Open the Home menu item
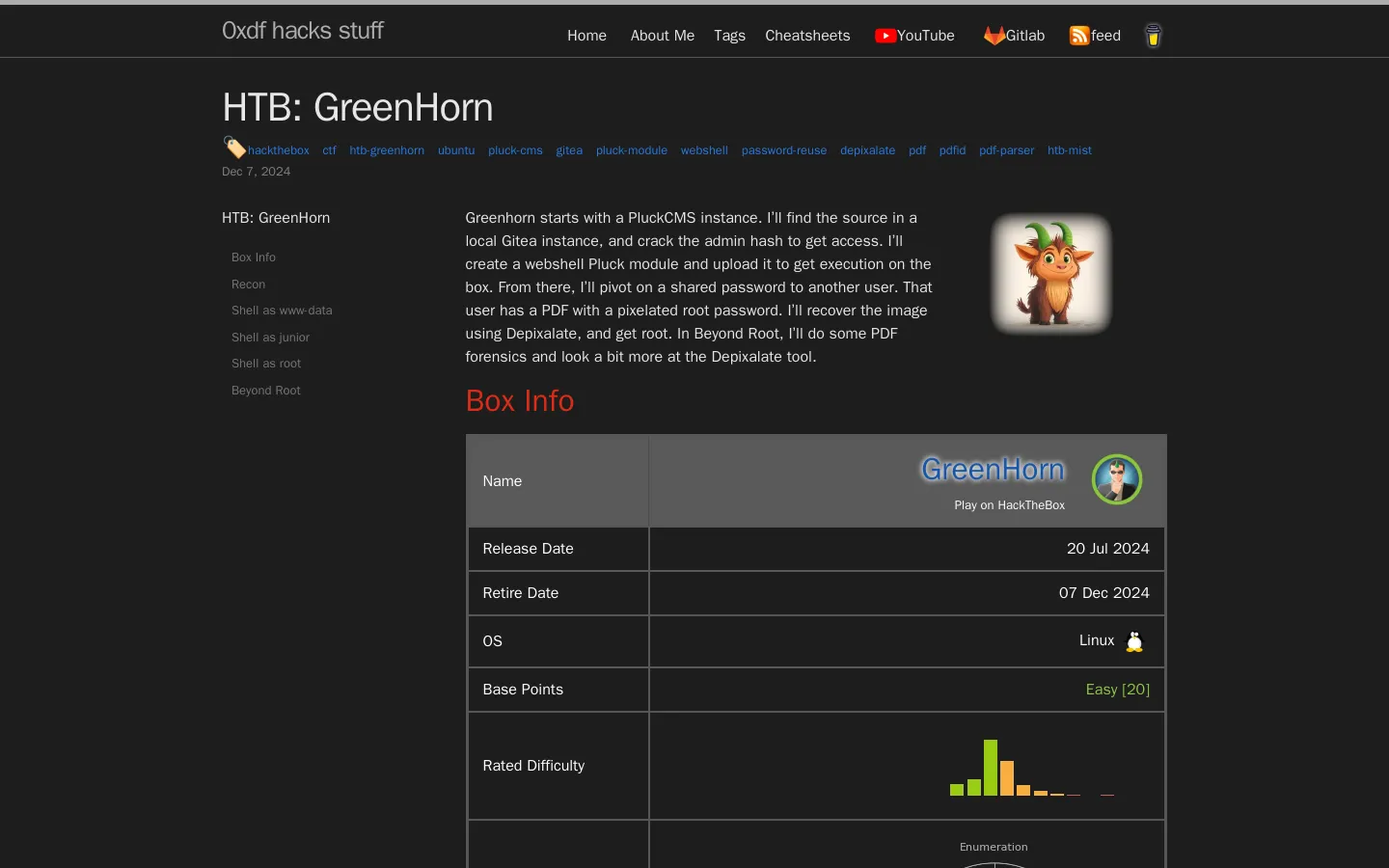 pos(586,36)
